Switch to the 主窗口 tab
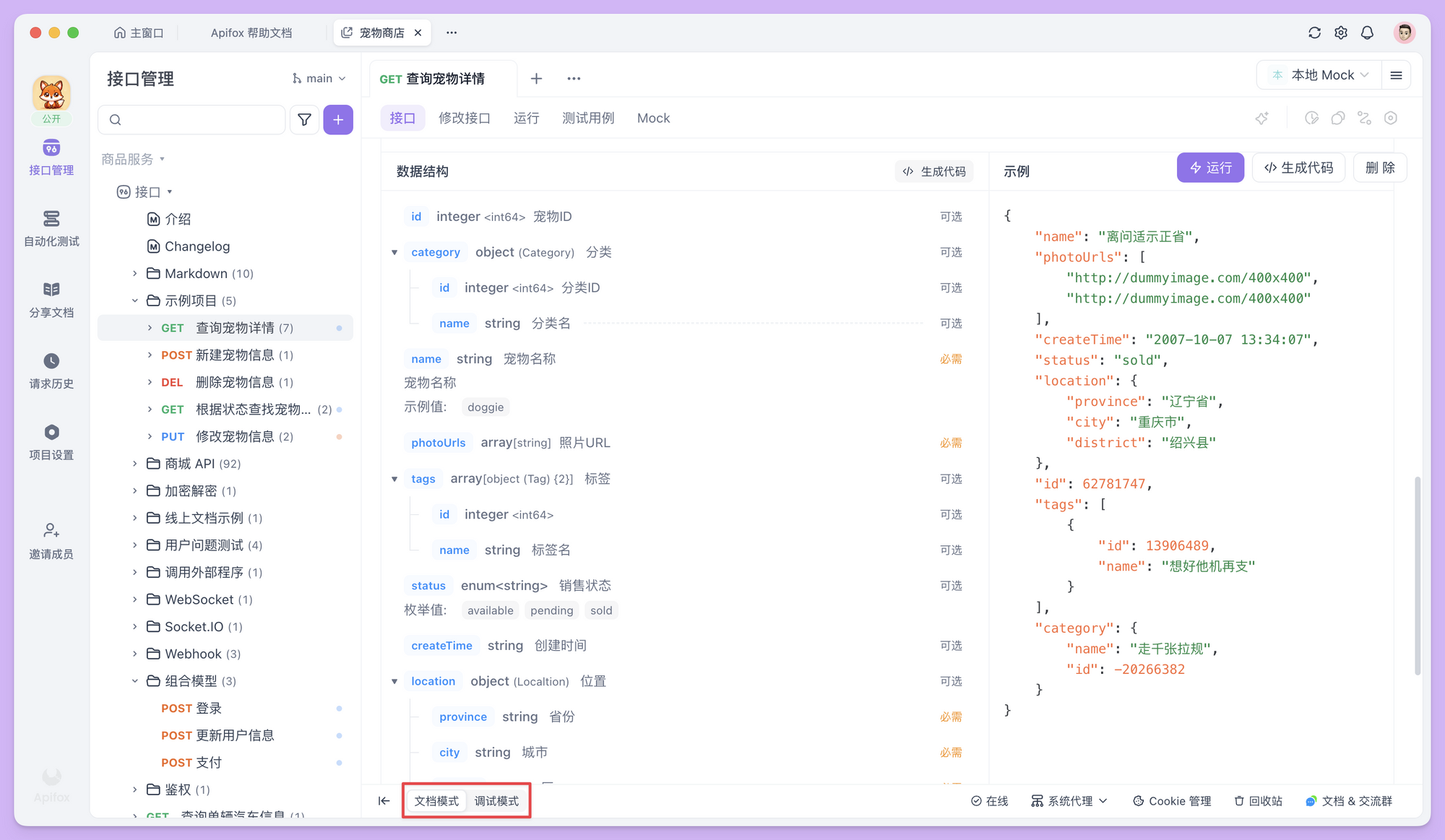This screenshot has width=1445, height=840. pos(139,33)
